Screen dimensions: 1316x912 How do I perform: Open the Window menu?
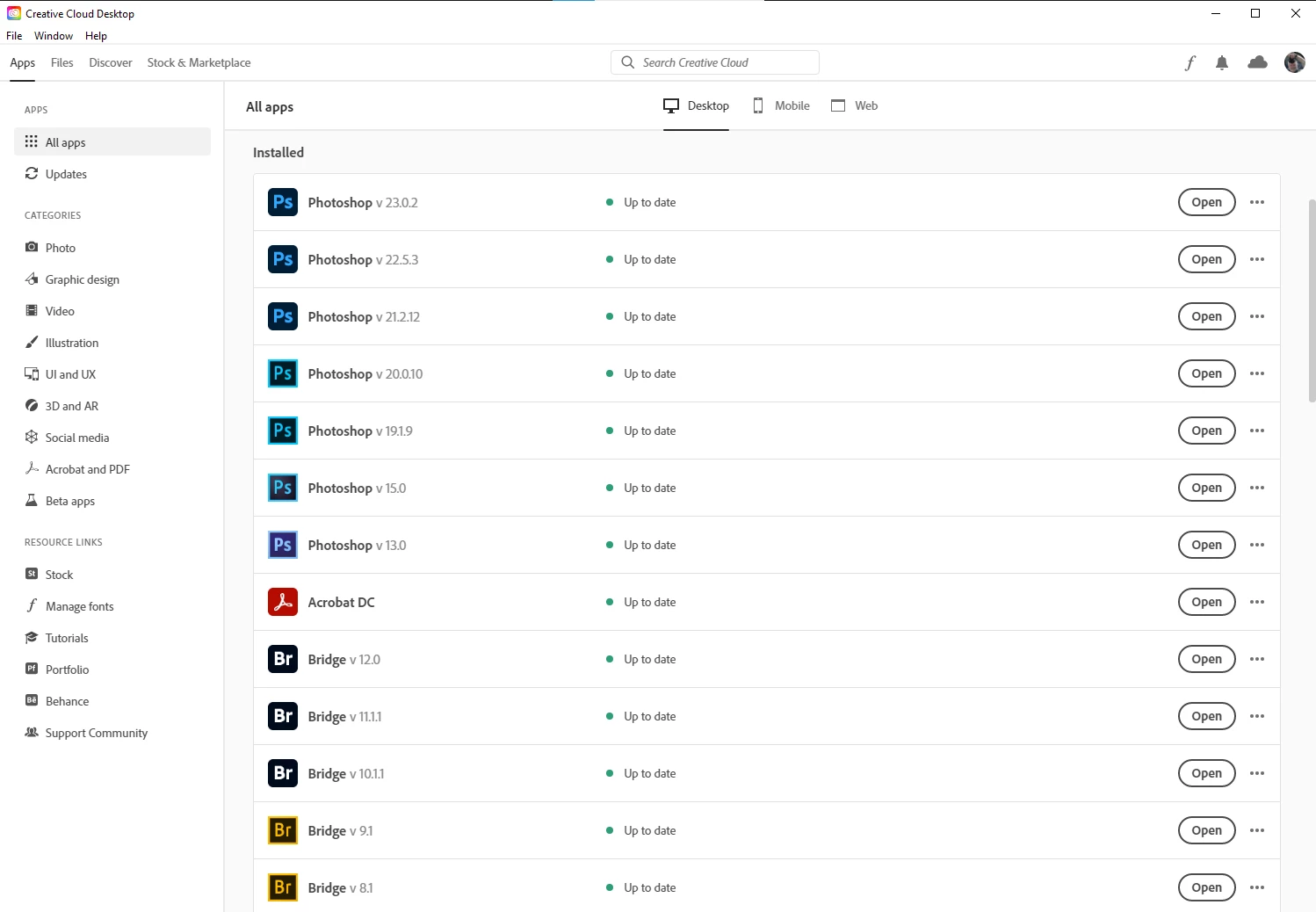pos(54,36)
